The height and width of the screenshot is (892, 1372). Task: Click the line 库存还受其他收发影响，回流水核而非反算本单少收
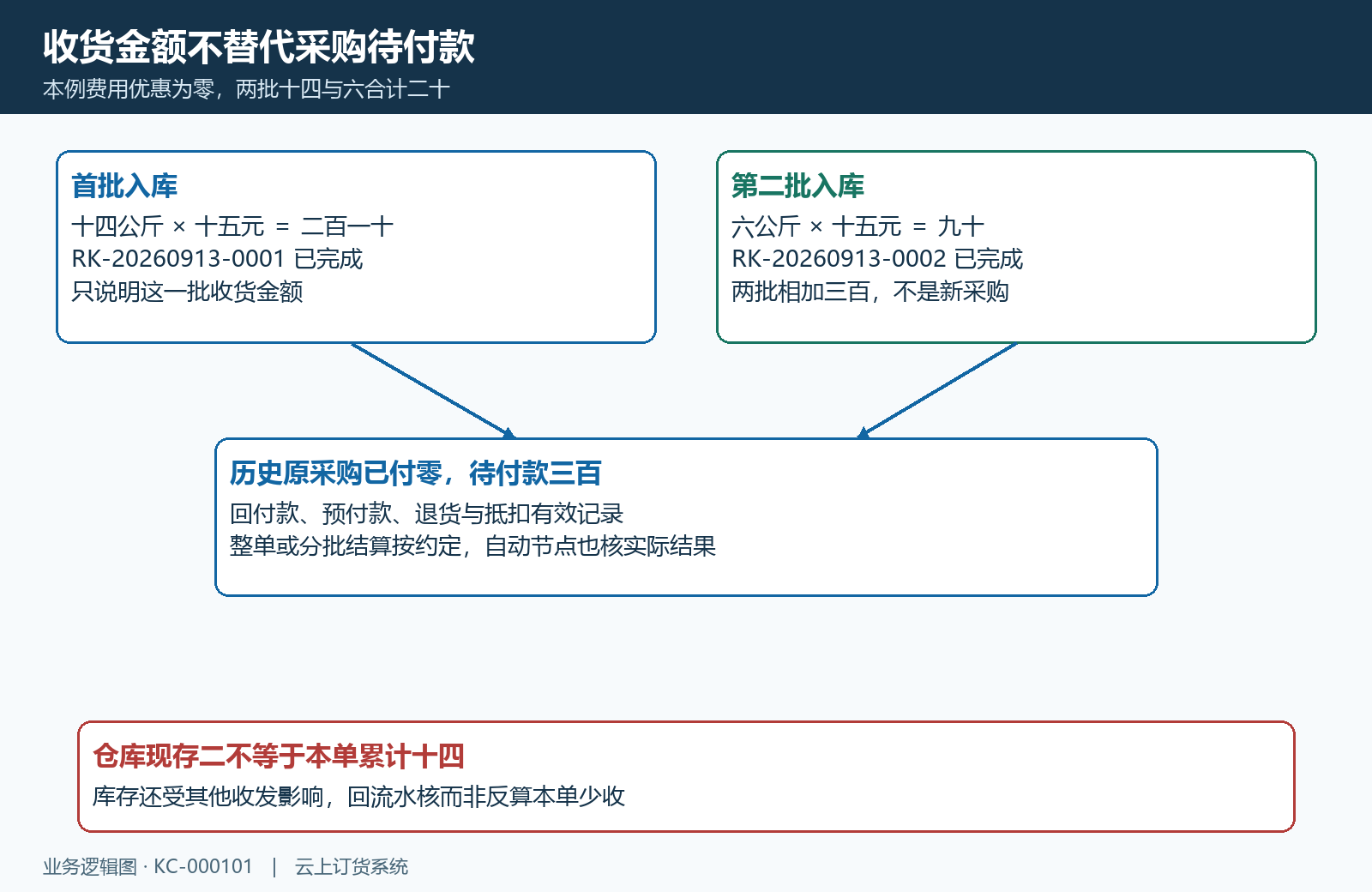[x=359, y=797]
